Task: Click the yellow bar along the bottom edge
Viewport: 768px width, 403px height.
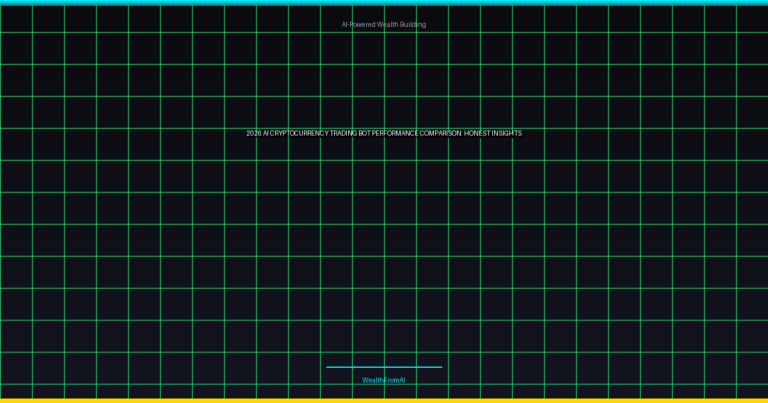Action: pyautogui.click(x=383, y=400)
